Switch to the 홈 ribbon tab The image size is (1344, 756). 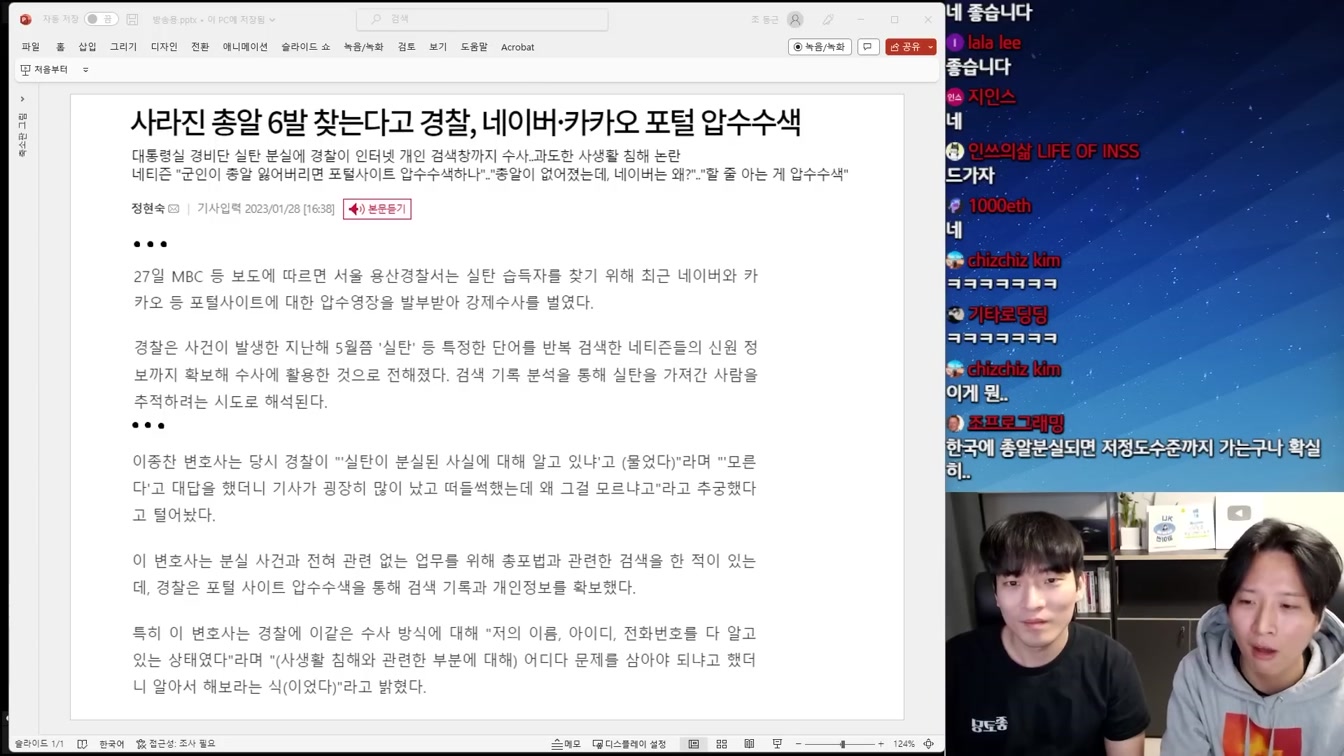(x=60, y=47)
